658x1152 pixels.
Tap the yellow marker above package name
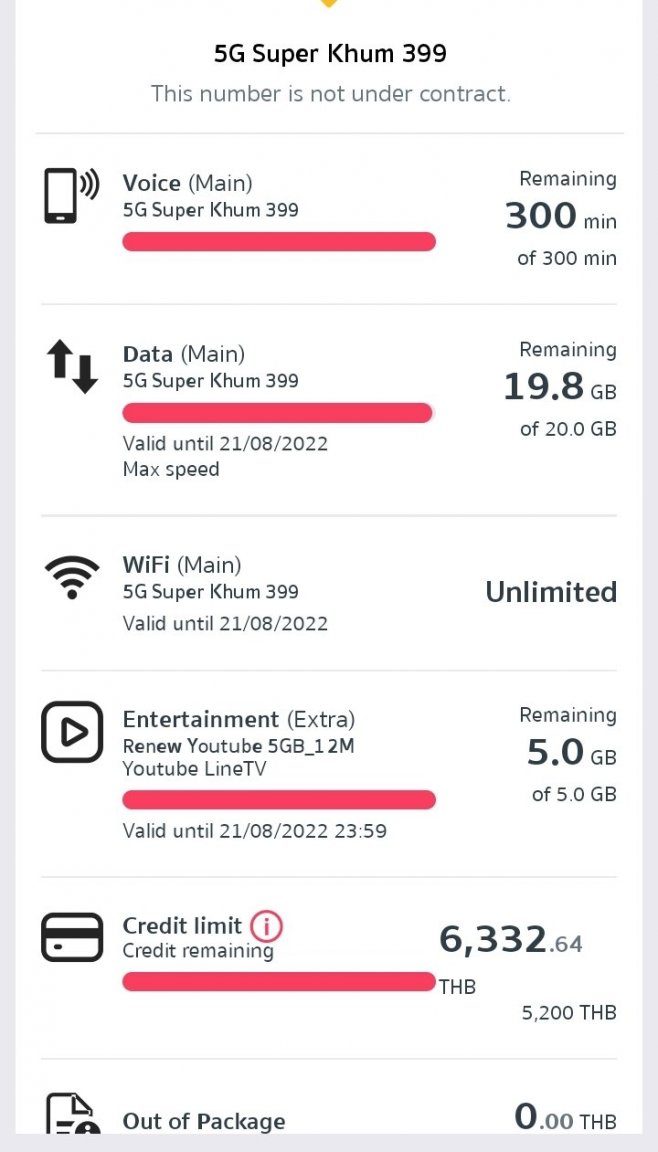329,4
